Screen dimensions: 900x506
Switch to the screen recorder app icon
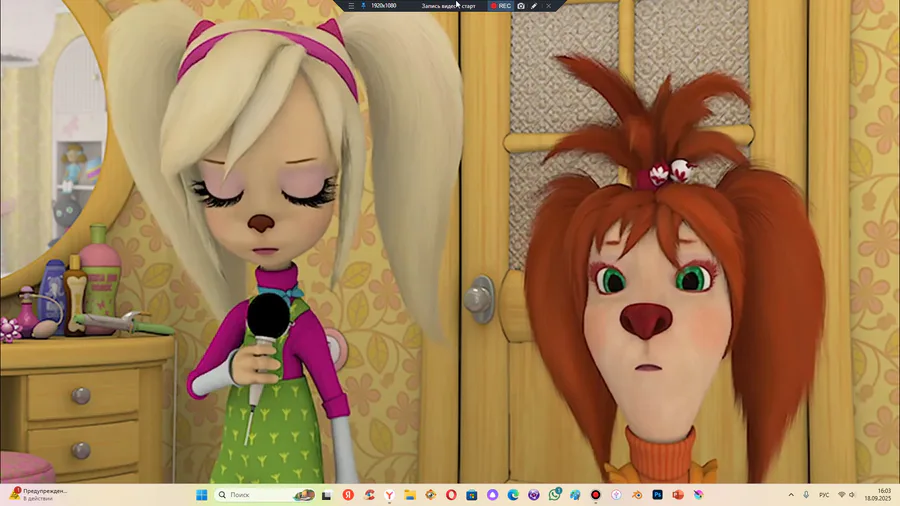click(x=596, y=495)
